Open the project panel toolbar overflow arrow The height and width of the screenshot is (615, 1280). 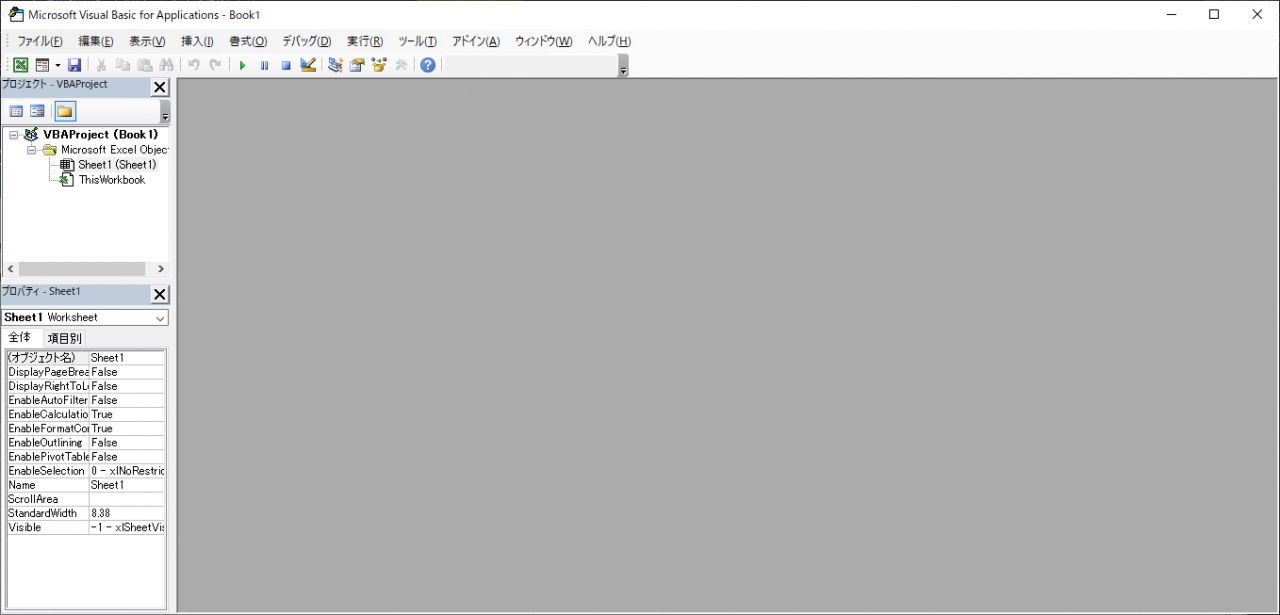[x=166, y=111]
